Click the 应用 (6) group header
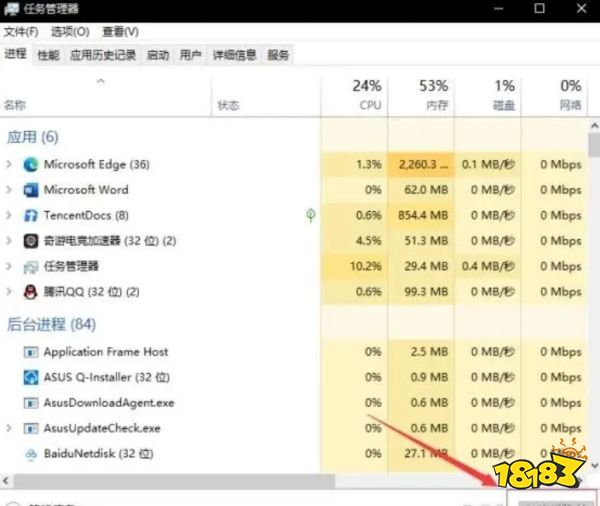The width and height of the screenshot is (600, 506). [x=33, y=137]
